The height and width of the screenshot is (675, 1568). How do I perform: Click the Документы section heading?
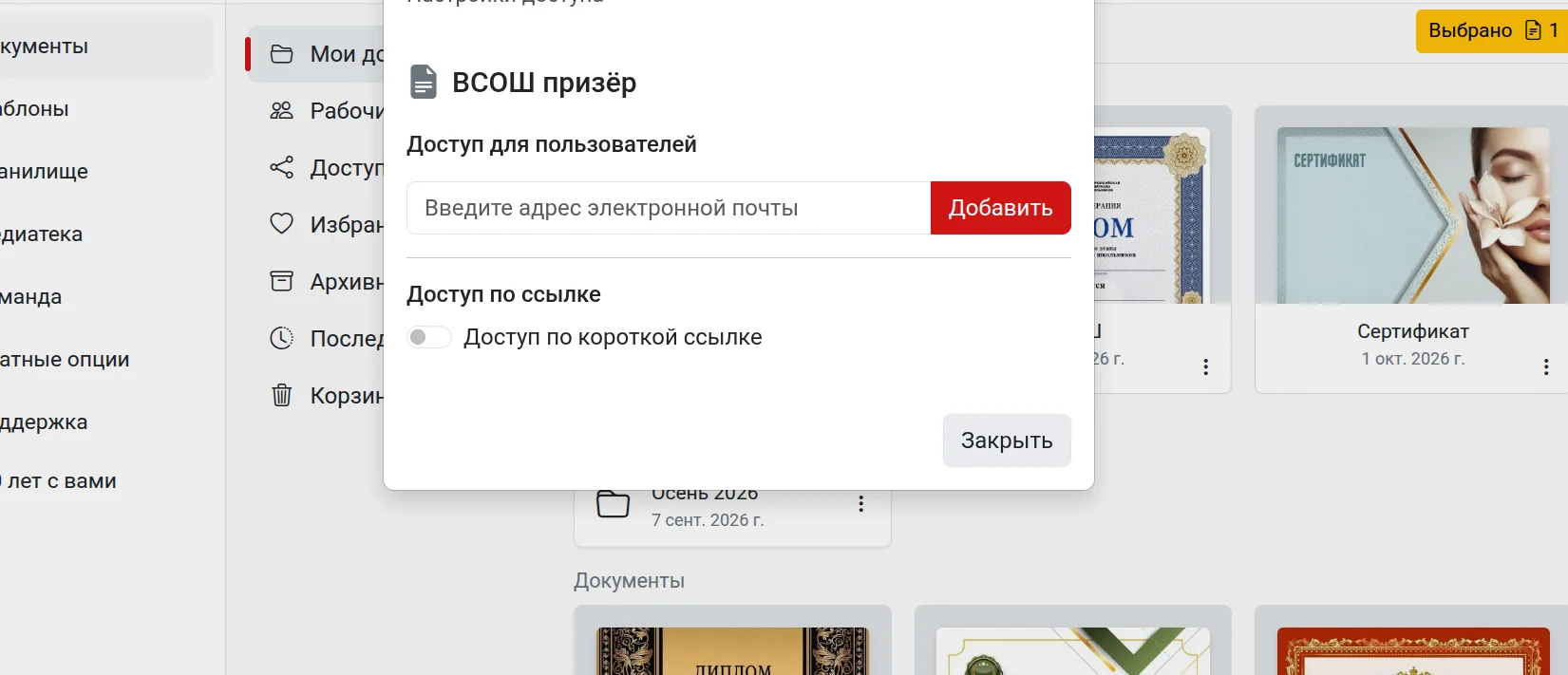pos(629,581)
